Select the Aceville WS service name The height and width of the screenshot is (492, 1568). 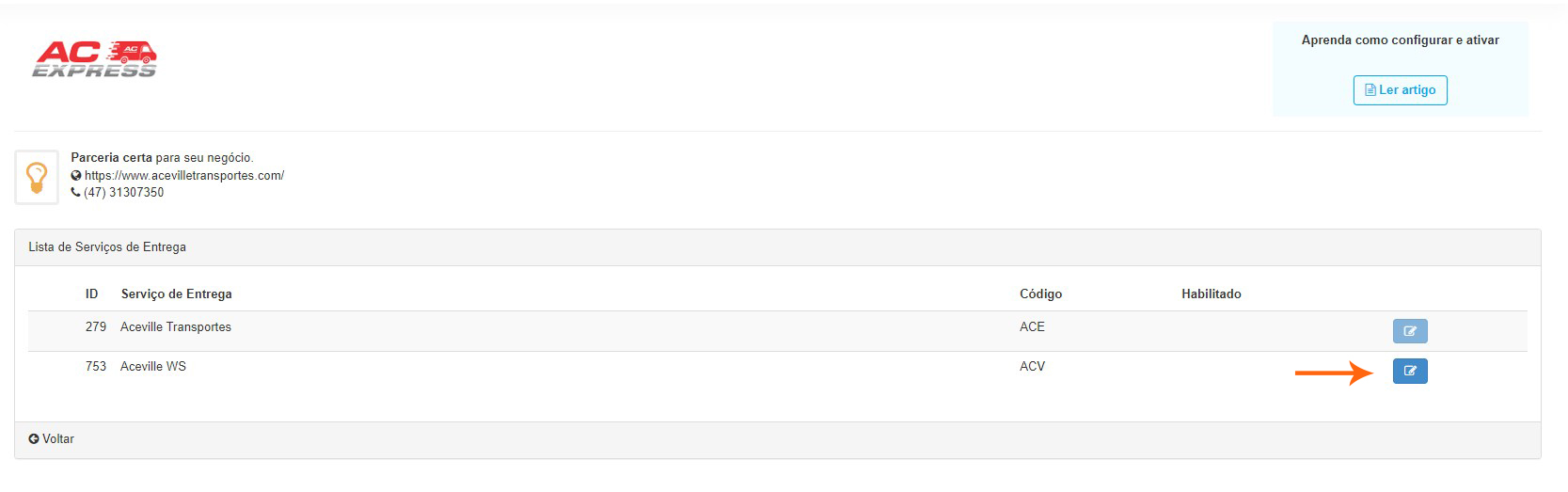(153, 367)
